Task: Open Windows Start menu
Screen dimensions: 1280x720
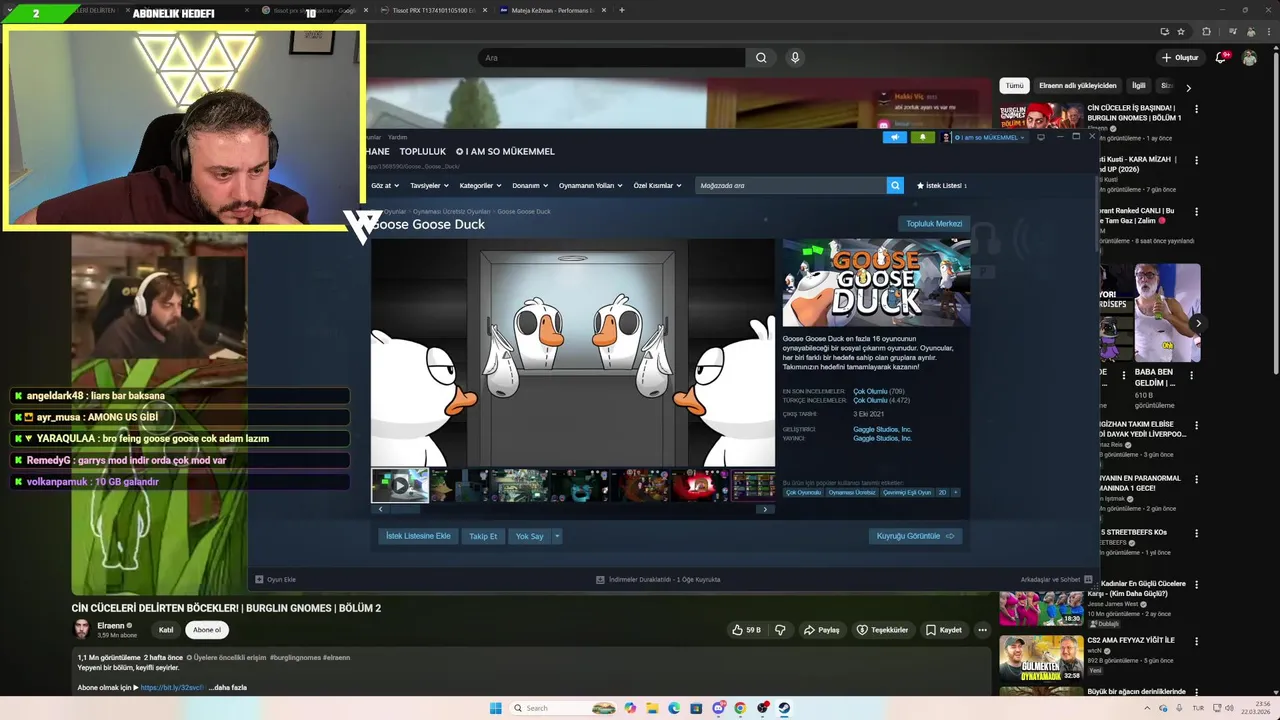Action: 495,708
